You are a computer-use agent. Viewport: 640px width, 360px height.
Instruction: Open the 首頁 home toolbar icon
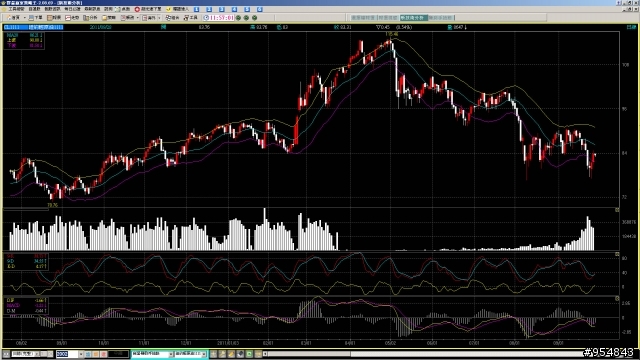13,18
